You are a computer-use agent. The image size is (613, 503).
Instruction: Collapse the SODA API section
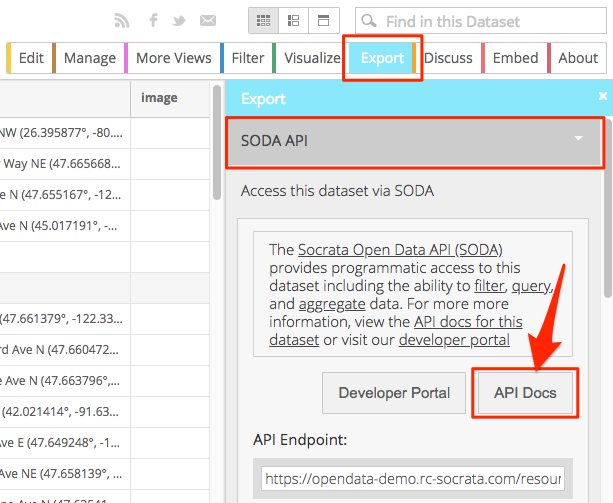click(414, 141)
